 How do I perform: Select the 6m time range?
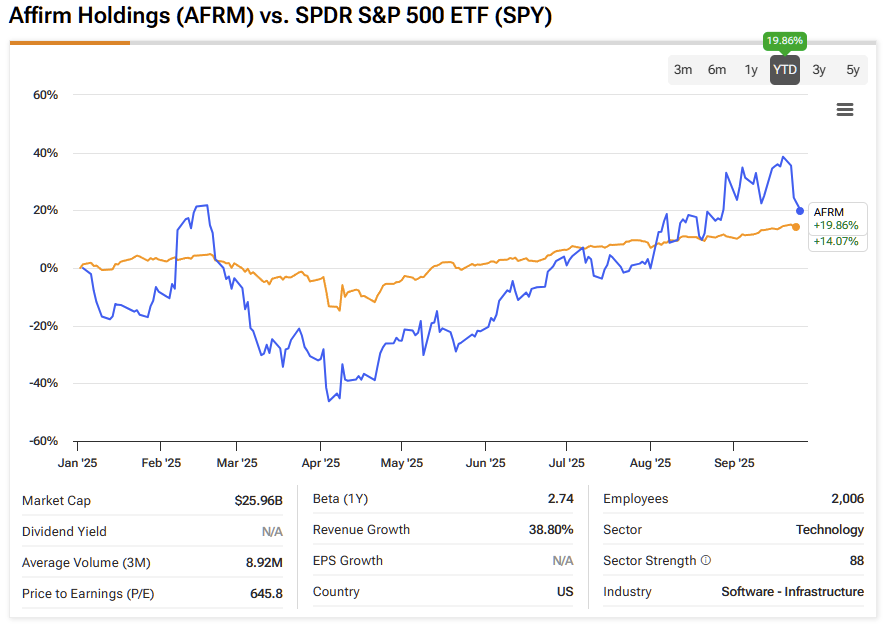pos(717,70)
